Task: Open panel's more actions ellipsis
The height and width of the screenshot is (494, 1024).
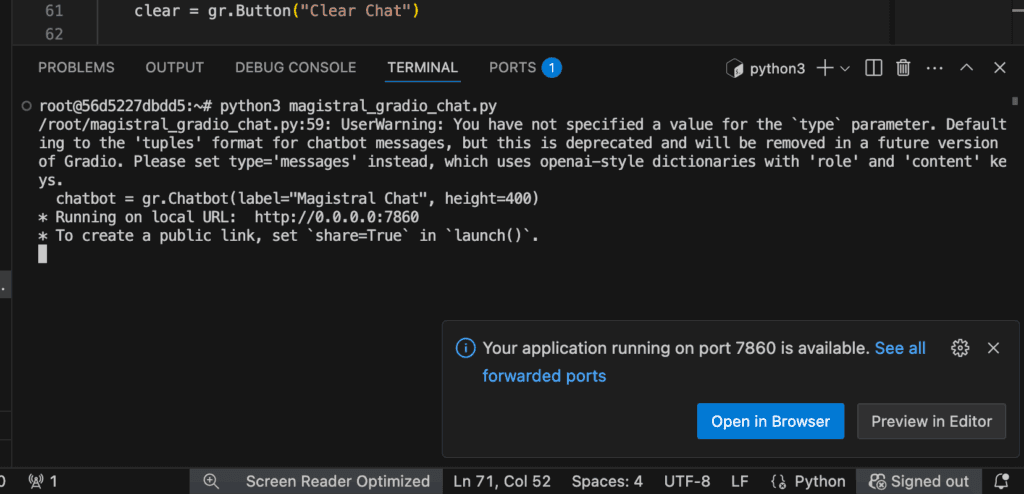Action: [935, 68]
